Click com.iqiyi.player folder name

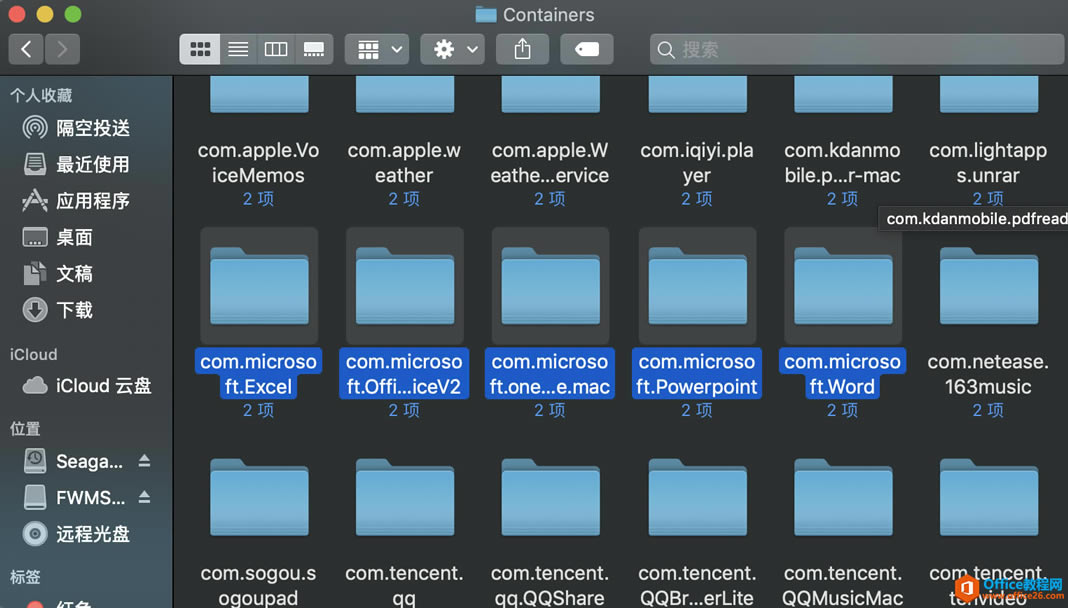click(x=697, y=163)
